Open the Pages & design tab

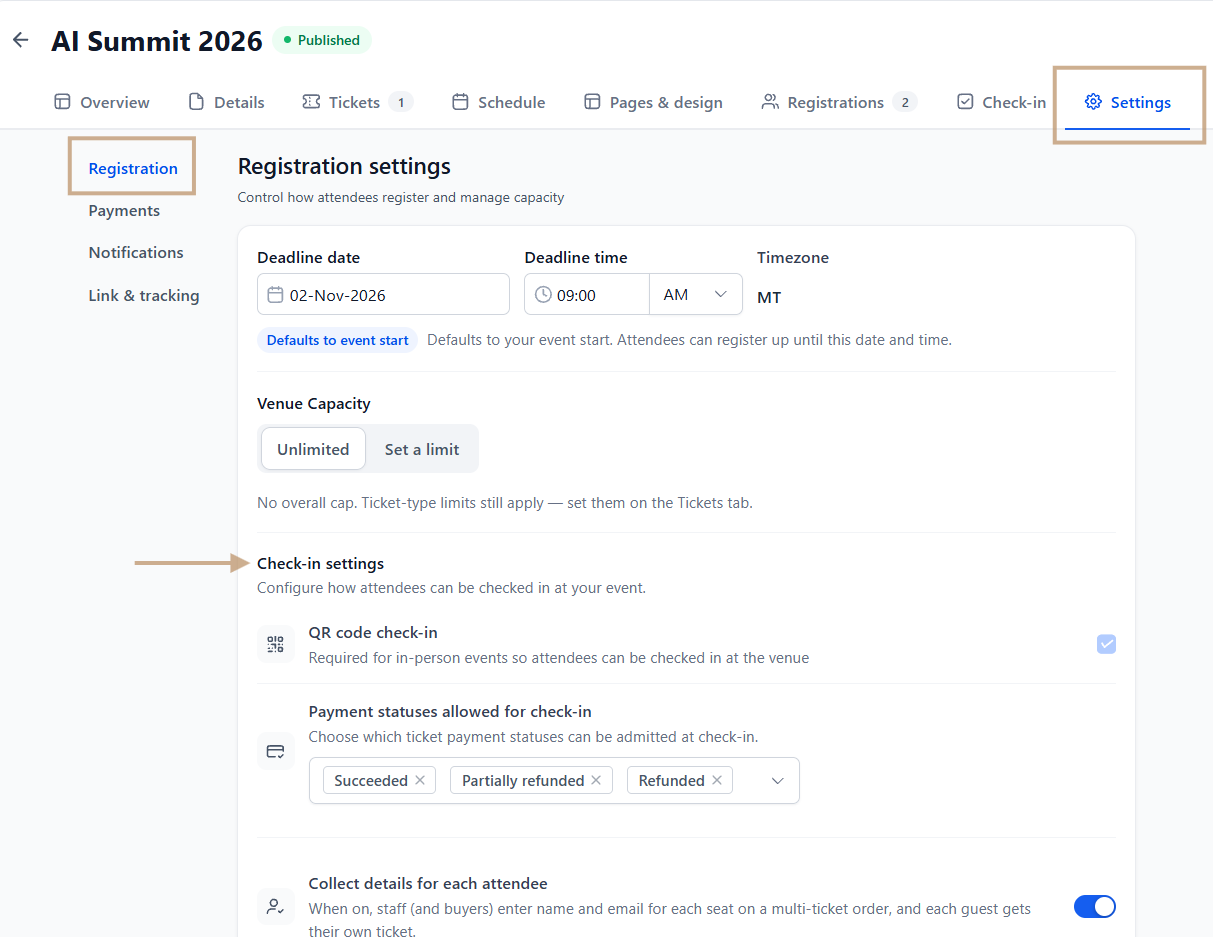tap(653, 102)
